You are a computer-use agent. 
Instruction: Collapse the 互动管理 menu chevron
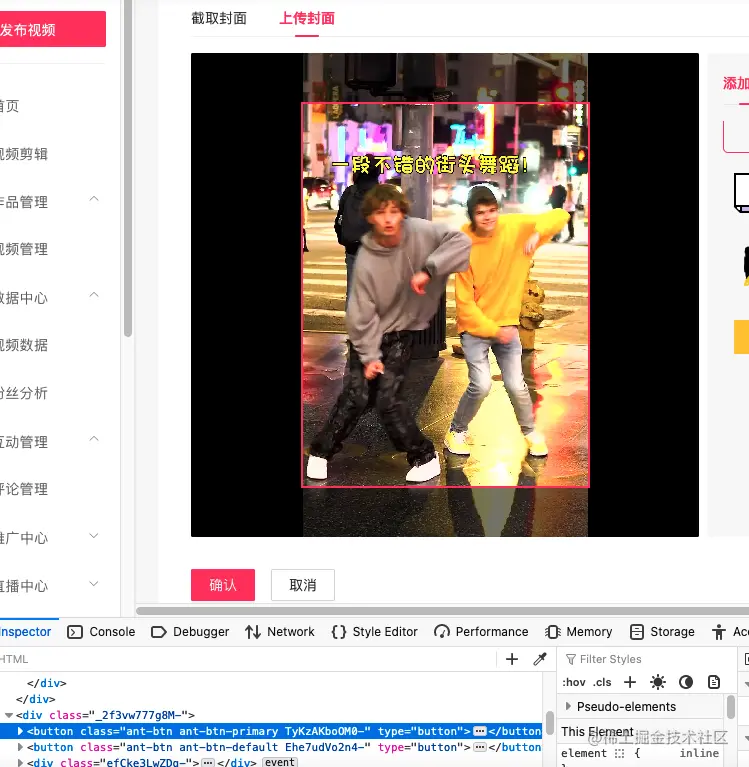point(94,439)
